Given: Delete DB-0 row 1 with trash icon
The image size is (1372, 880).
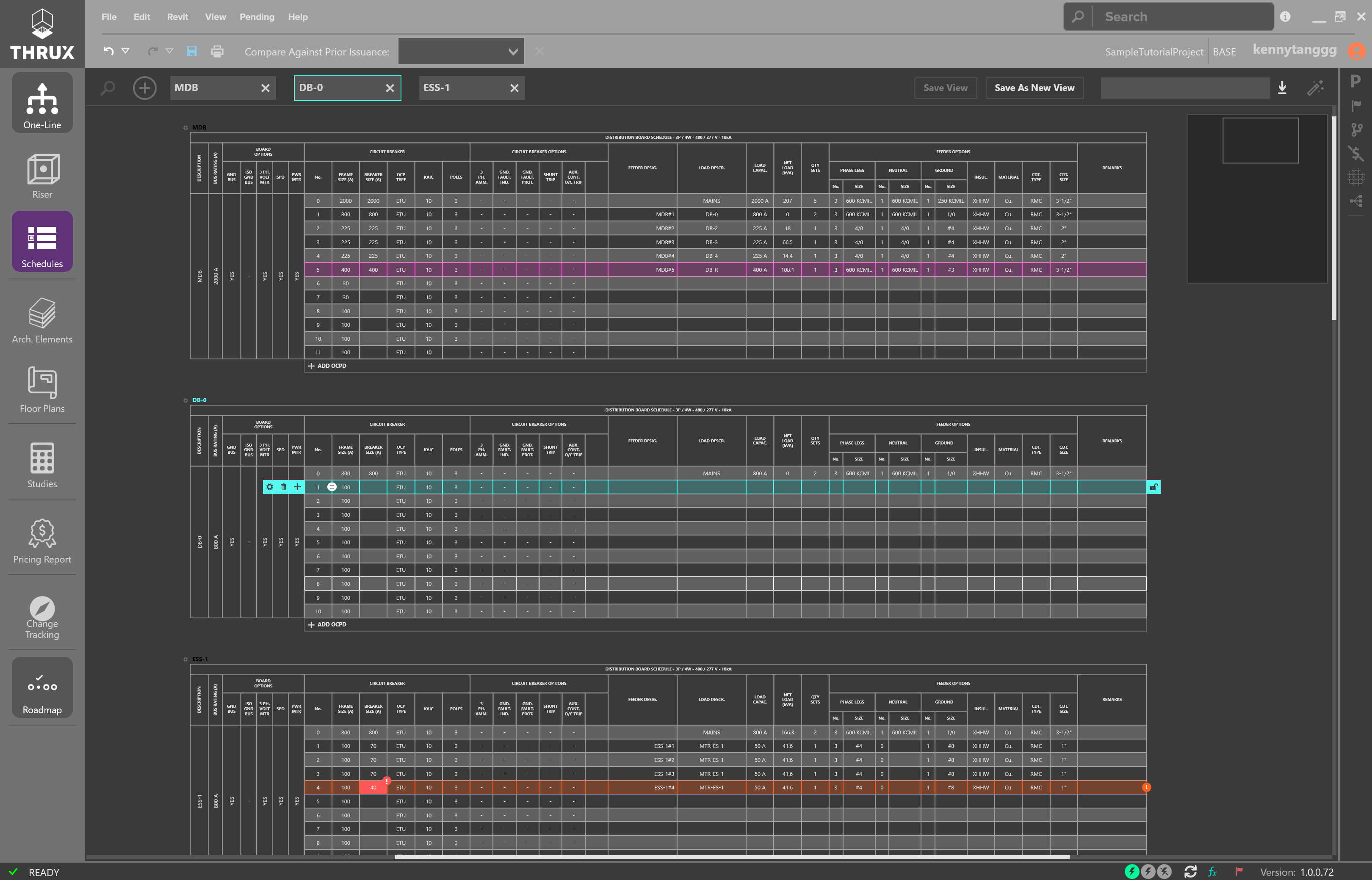Looking at the screenshot, I should tap(284, 487).
